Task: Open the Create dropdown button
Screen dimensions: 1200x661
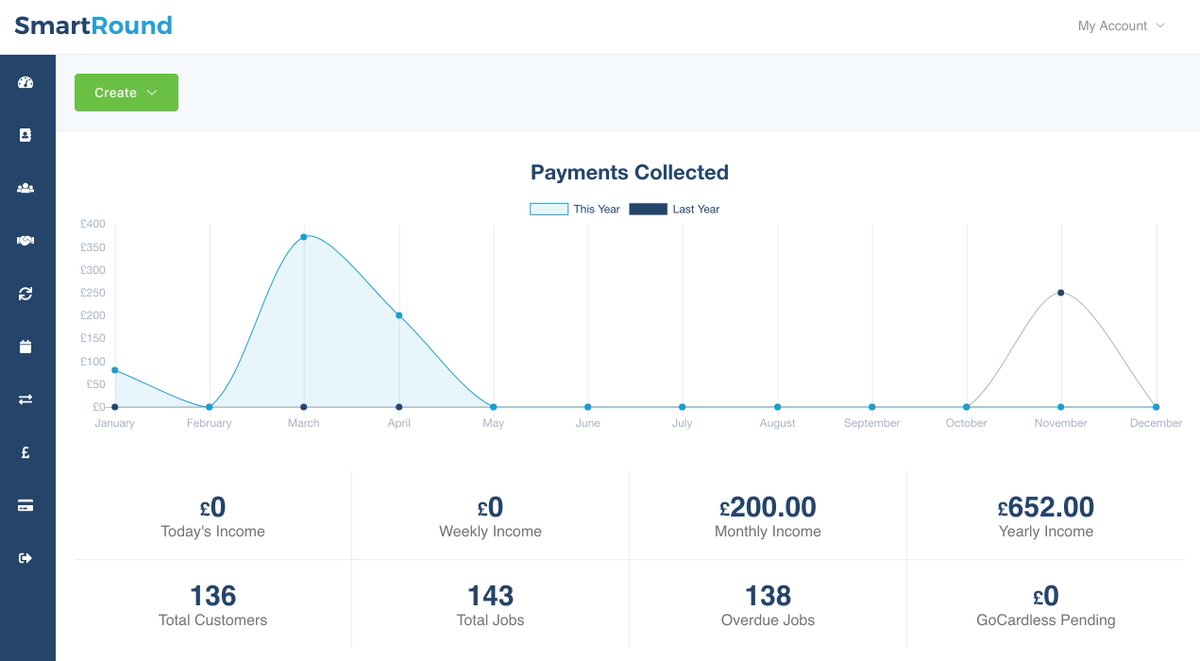Action: (126, 92)
